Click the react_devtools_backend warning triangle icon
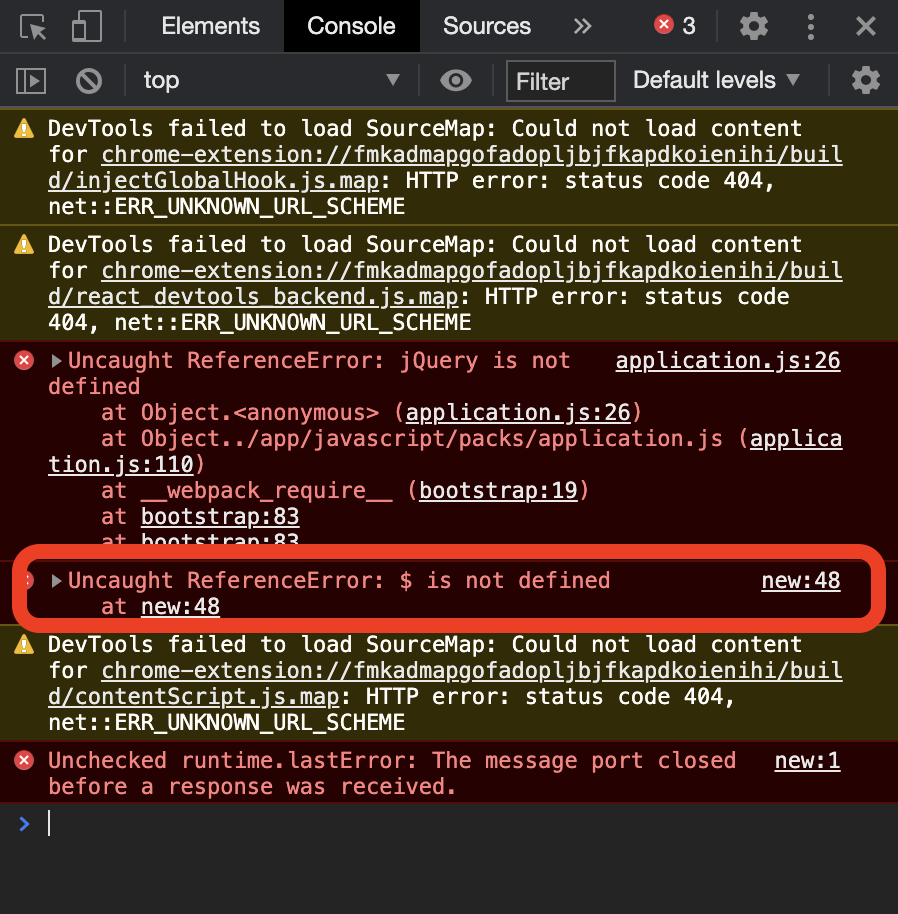The image size is (898, 914). point(24,244)
